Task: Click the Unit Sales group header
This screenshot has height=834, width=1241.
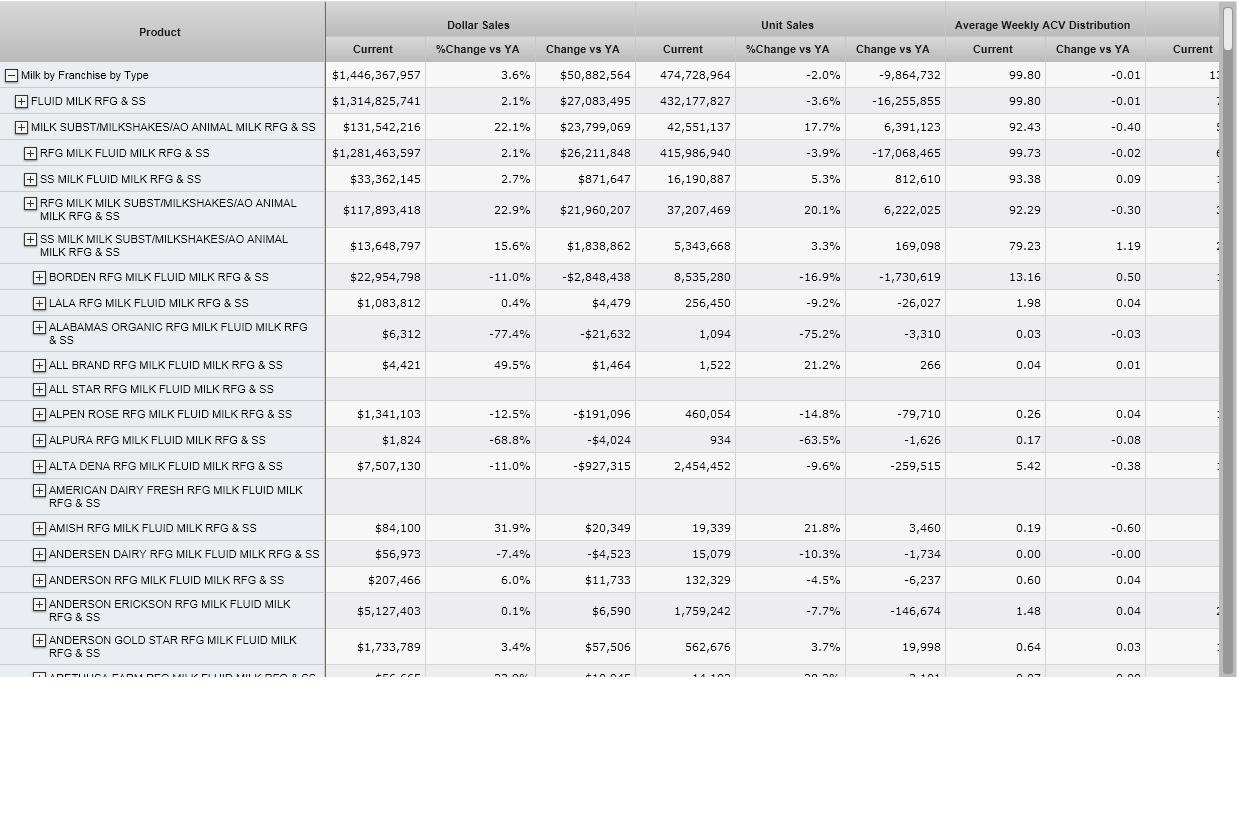Action: [x=787, y=25]
